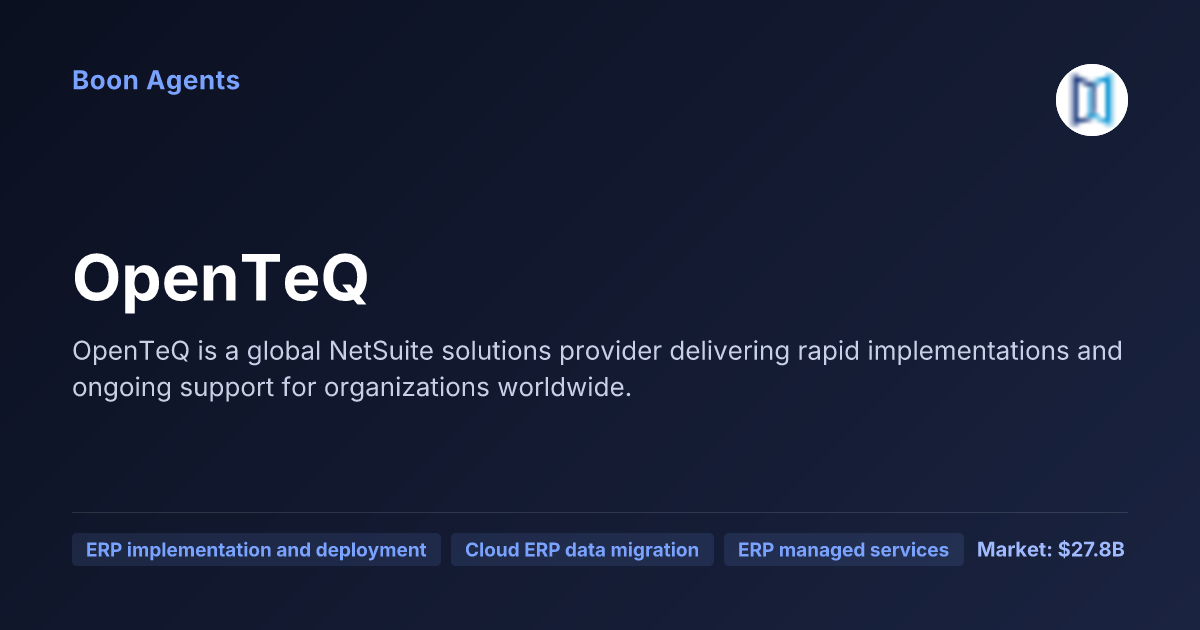Select the 'ERP managed services' tag

[843, 550]
